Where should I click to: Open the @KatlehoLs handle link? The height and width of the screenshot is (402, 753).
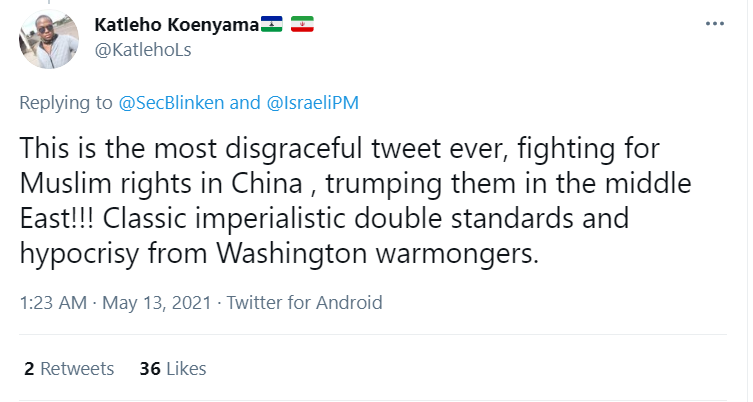(141, 49)
